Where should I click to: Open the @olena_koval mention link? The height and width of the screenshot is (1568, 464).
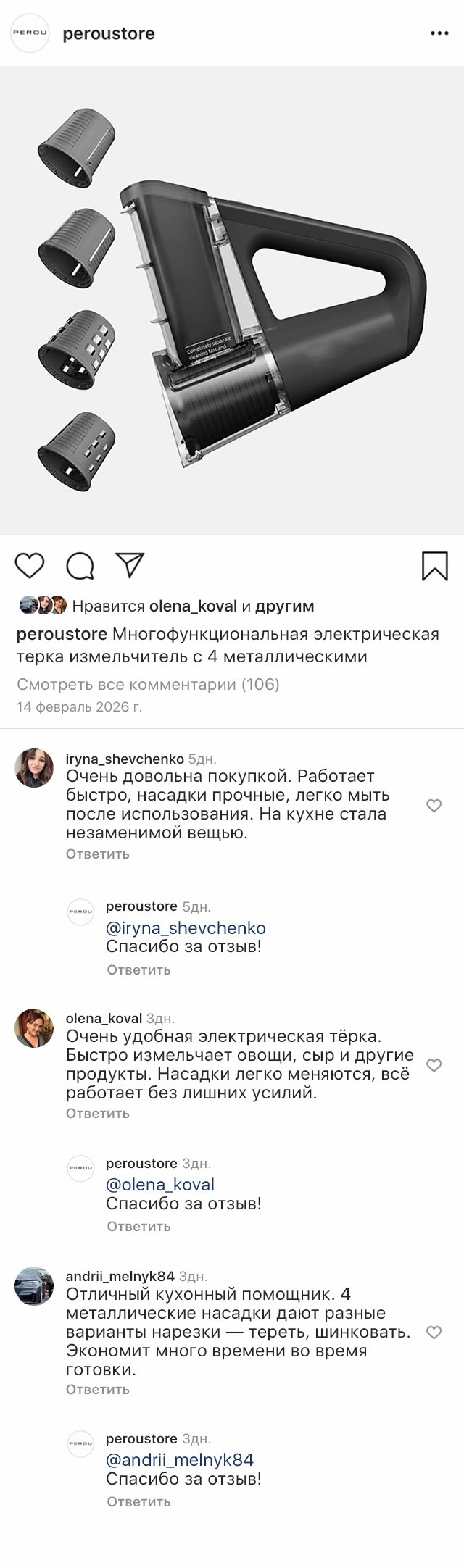(160, 1184)
